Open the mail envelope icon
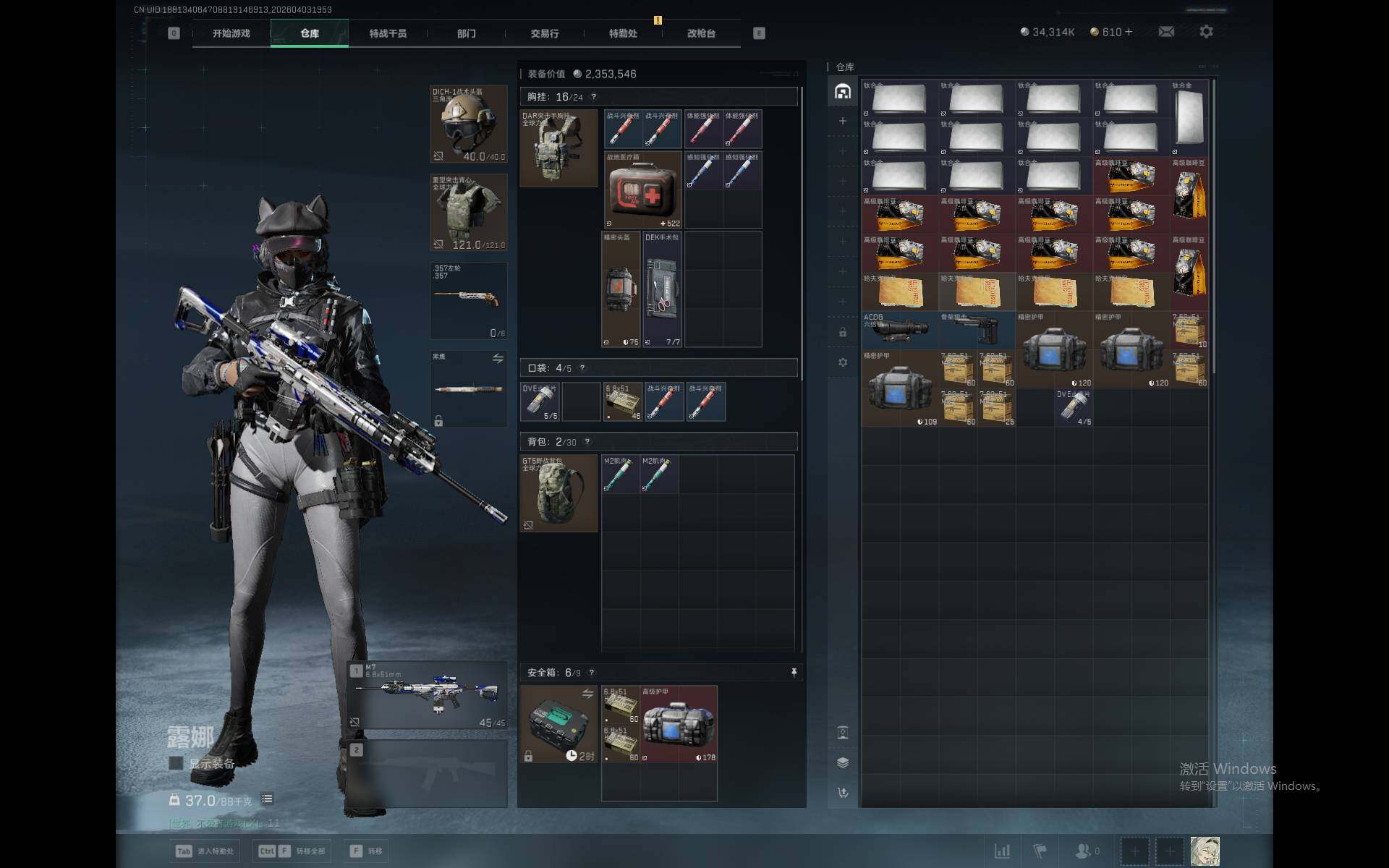The width and height of the screenshot is (1389, 868). point(1166,32)
